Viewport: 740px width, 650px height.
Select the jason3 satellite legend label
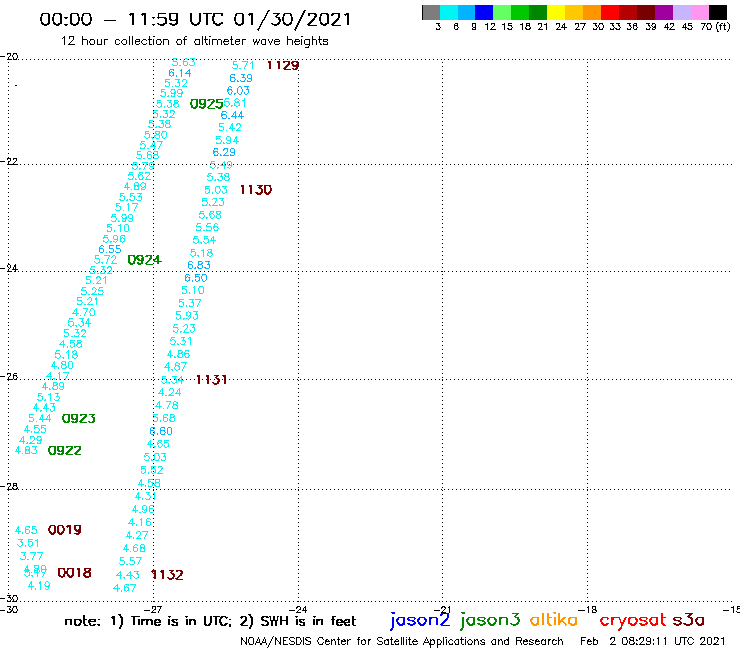pyautogui.click(x=490, y=620)
